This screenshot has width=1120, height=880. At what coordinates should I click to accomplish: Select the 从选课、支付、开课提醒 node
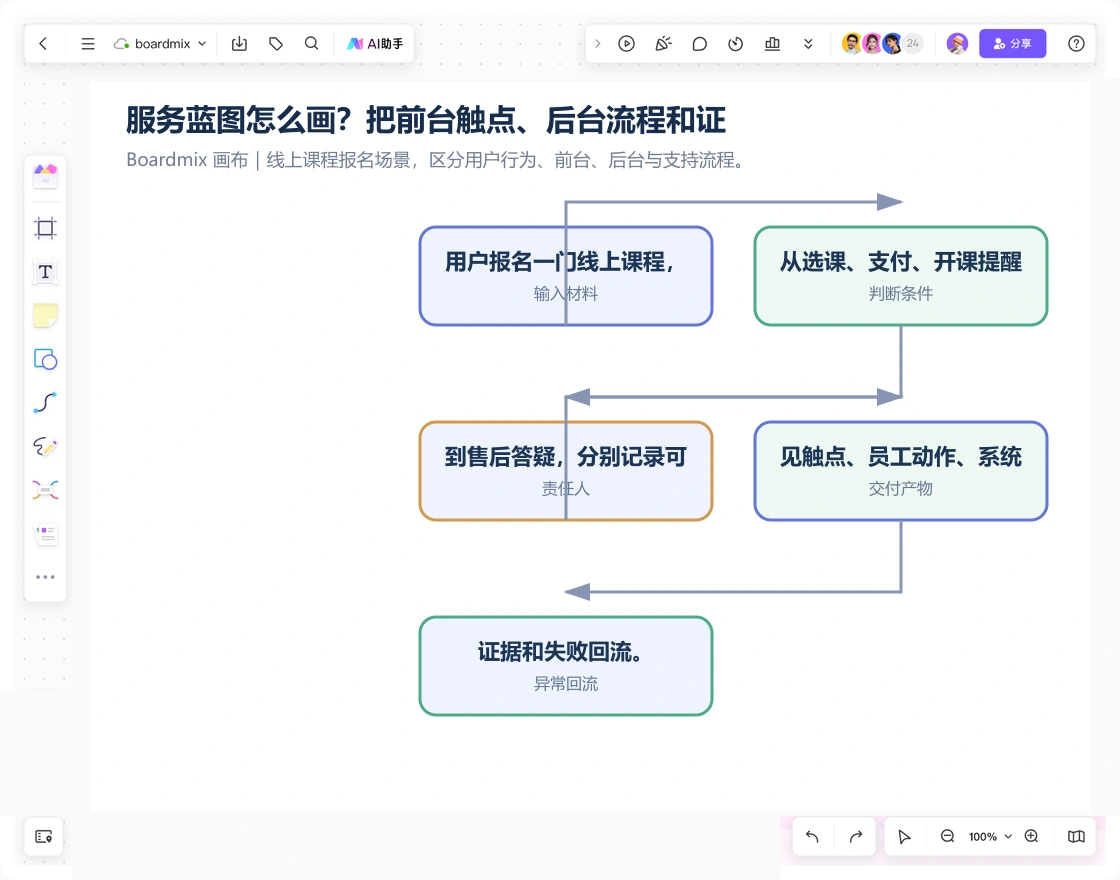(901, 276)
